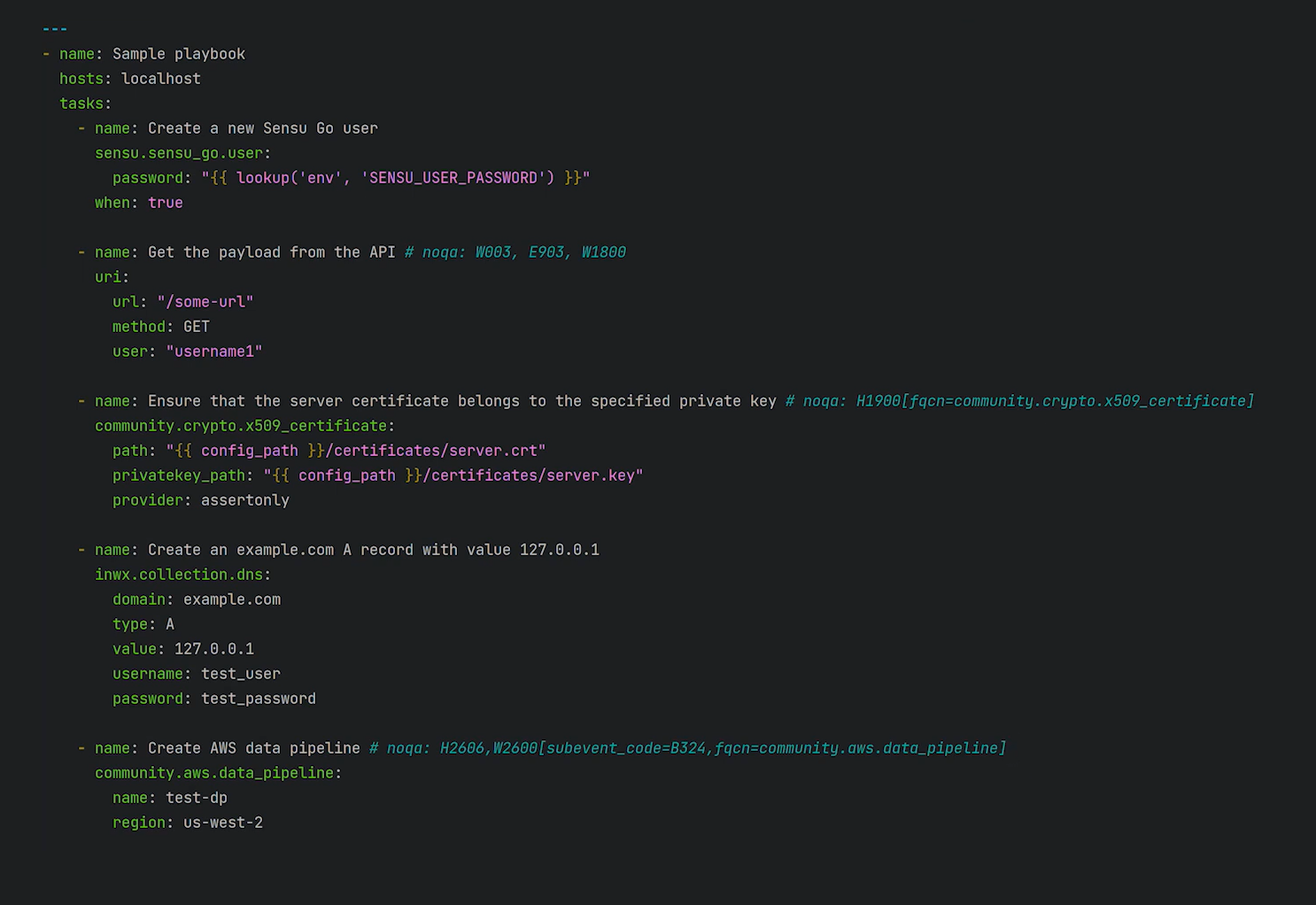Image resolution: width=1316 pixels, height=905 pixels.
Task: Click the "test_password" value
Action: coord(258,699)
